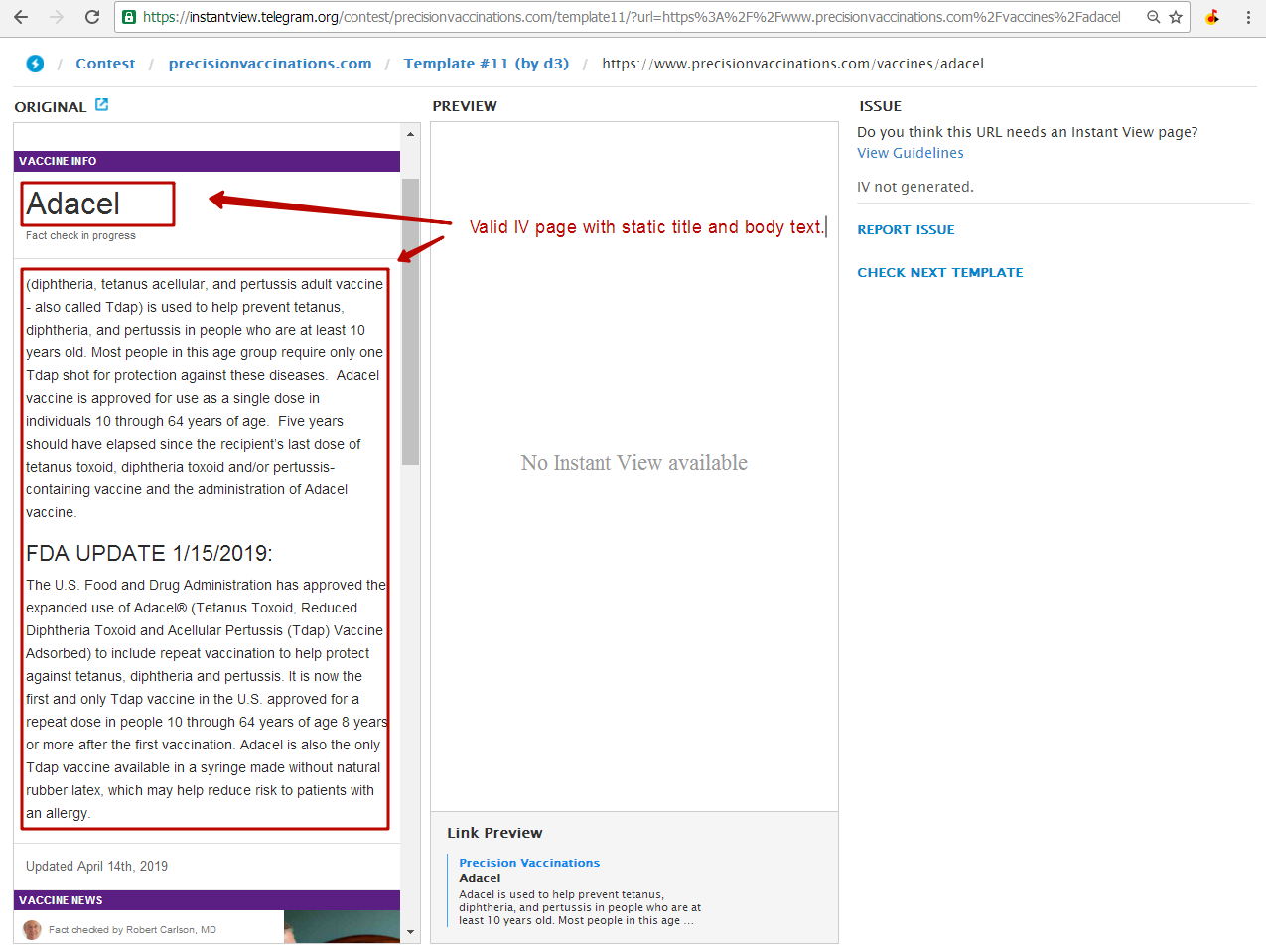The height and width of the screenshot is (952, 1266).
Task: Click Robert Carlson avatar thumbnail
Action: click(x=33, y=930)
